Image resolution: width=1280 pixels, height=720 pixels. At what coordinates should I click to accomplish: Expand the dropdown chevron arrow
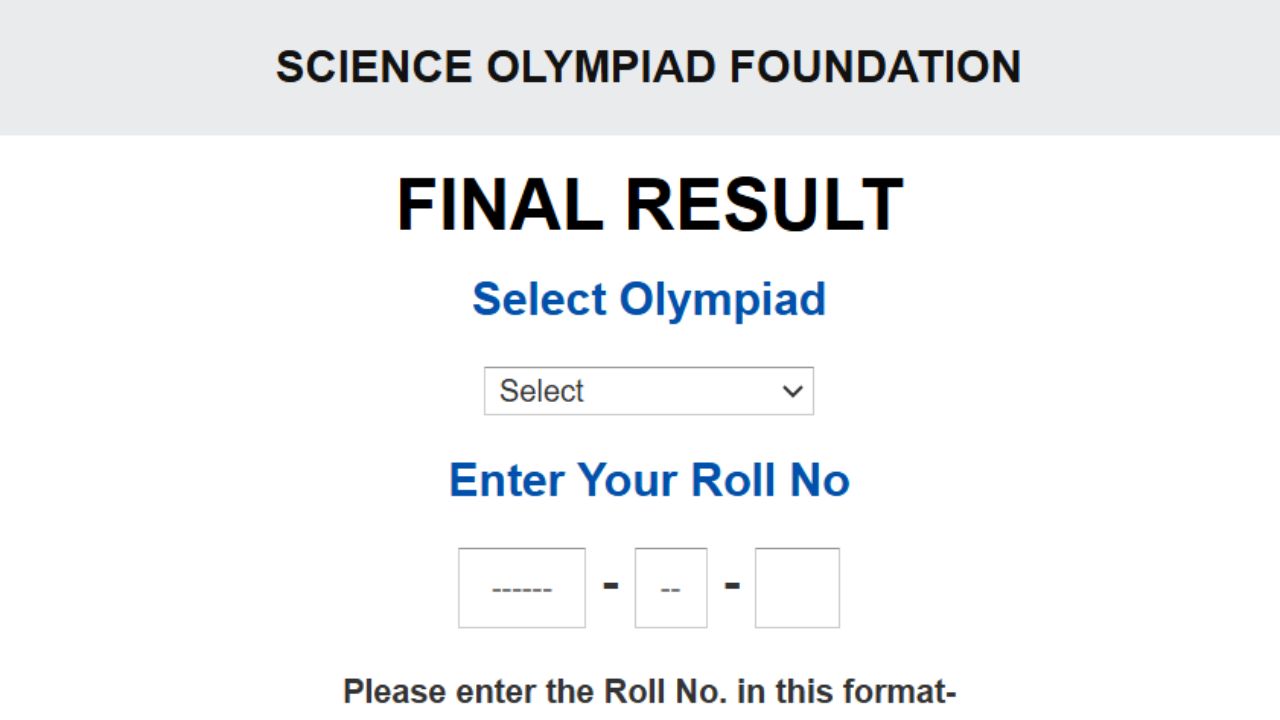pyautogui.click(x=792, y=391)
